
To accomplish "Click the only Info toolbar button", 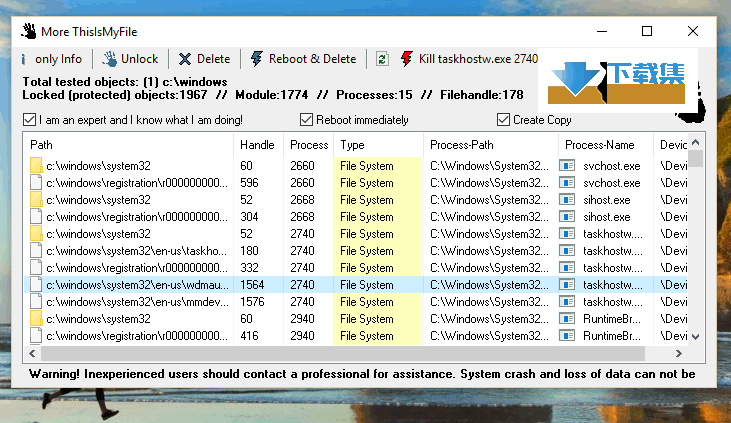I will tap(52, 59).
